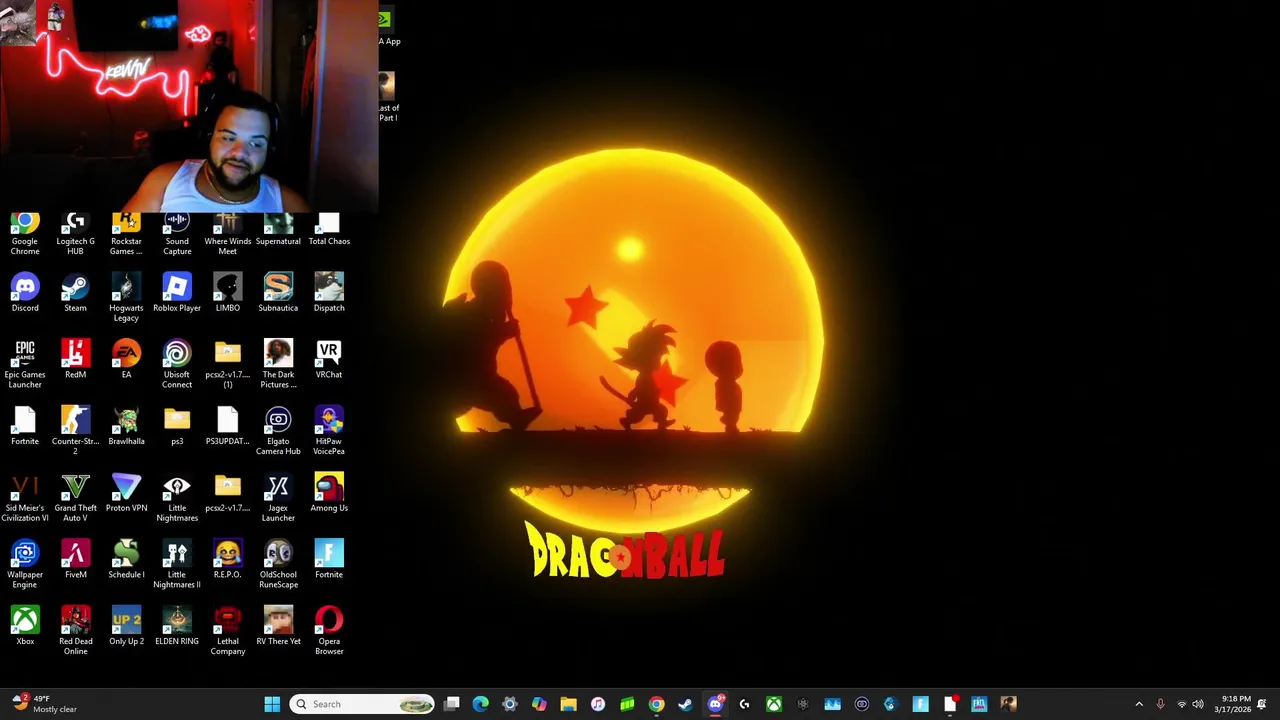Select the Red Dead Online icon
Screen dimensions: 1280x720
tap(75, 632)
